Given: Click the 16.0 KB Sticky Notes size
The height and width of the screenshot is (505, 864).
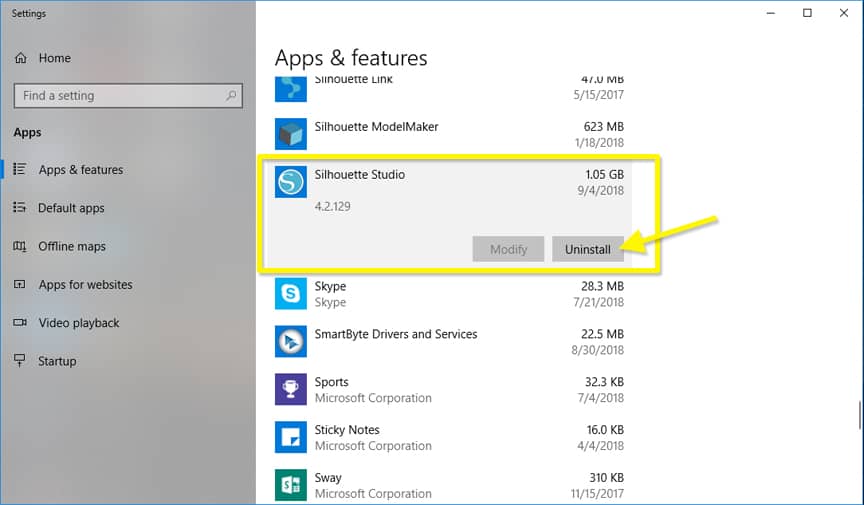Looking at the screenshot, I should (605, 430).
